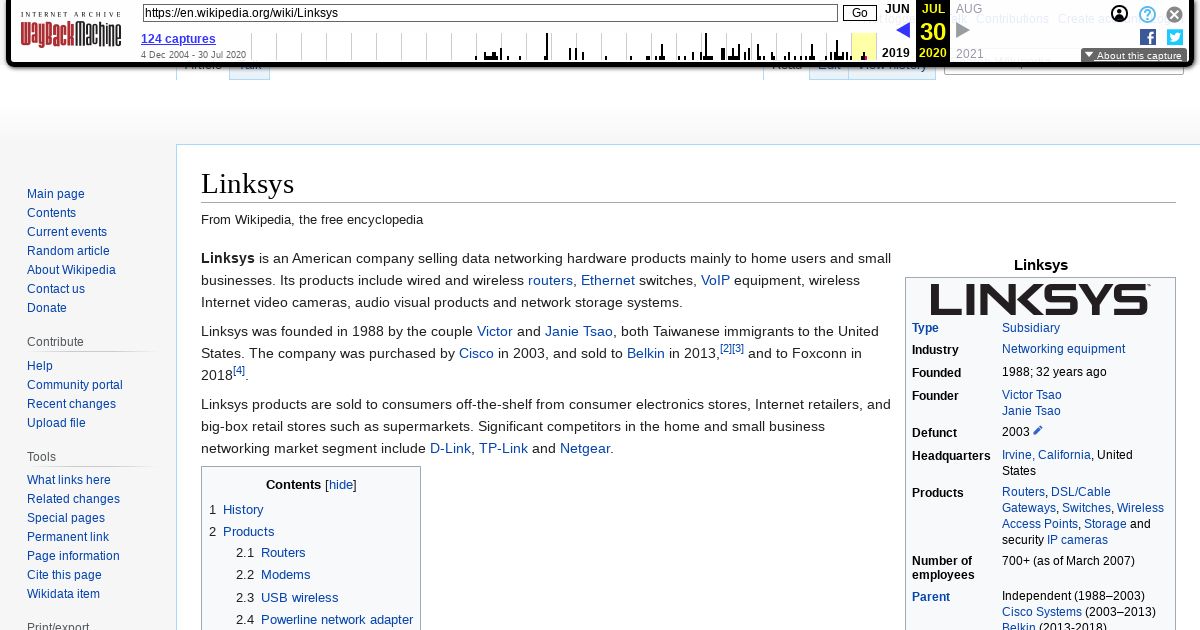Viewport: 1200px width, 630px height.
Task: Open the Victor link in founding paragraph
Action: [495, 331]
